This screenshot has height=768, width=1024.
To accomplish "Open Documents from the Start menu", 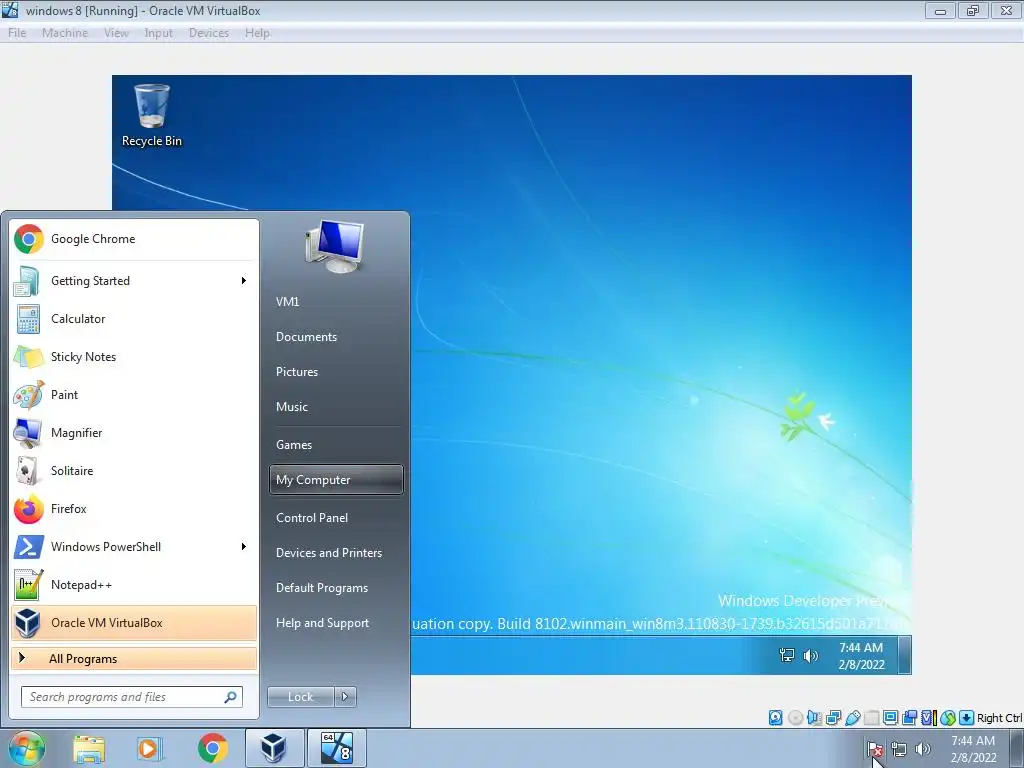I will tap(336, 337).
